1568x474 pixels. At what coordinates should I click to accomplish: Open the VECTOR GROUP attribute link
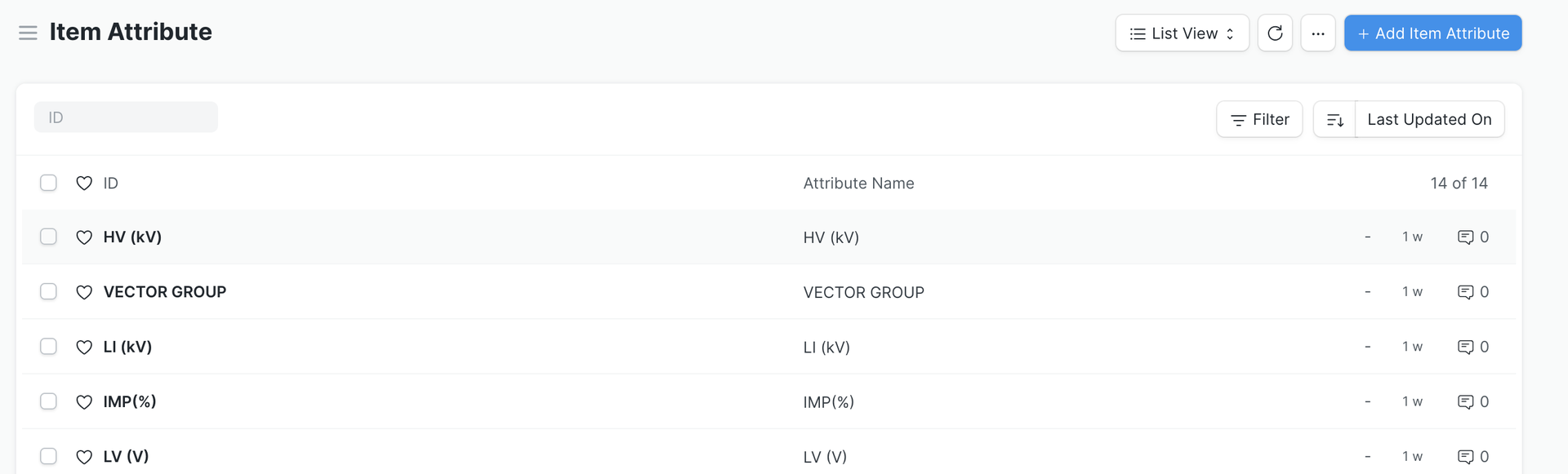coord(165,292)
